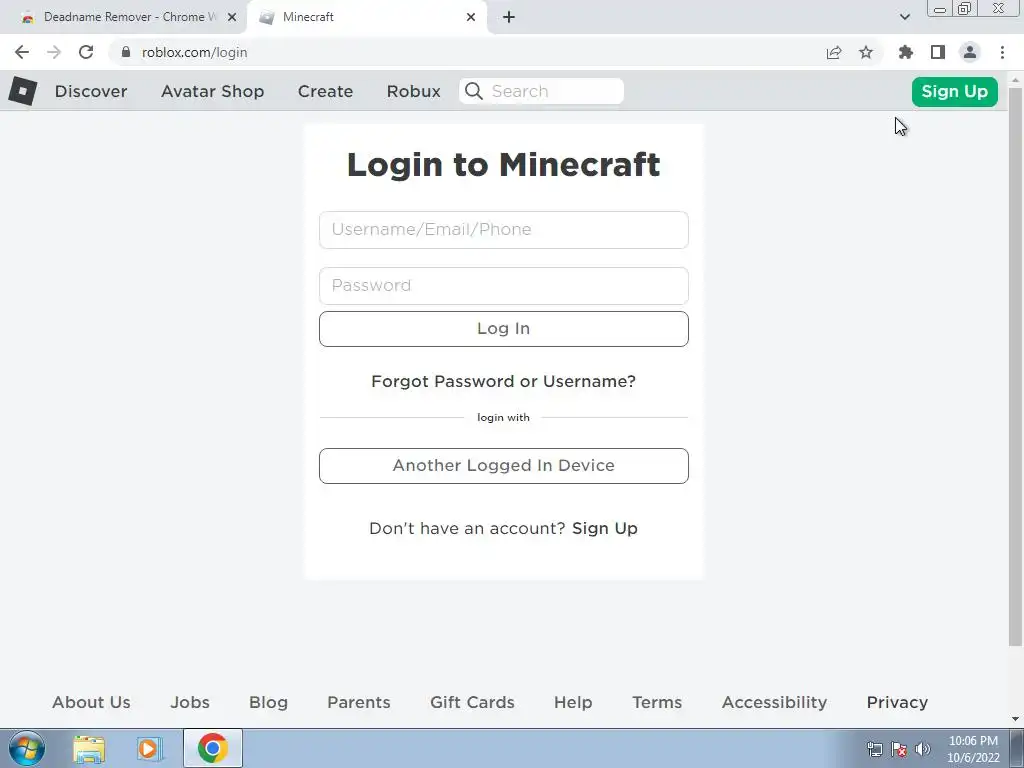Viewport: 1024px width, 768px height.
Task: Click the page vertical scrollbar
Action: pos(1016,366)
